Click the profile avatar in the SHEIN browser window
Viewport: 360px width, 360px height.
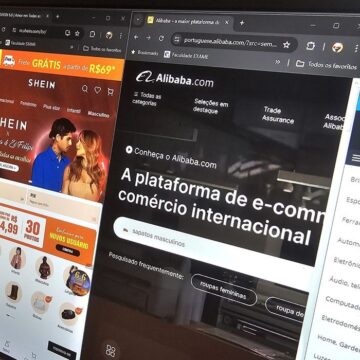pyautogui.click(x=109, y=35)
